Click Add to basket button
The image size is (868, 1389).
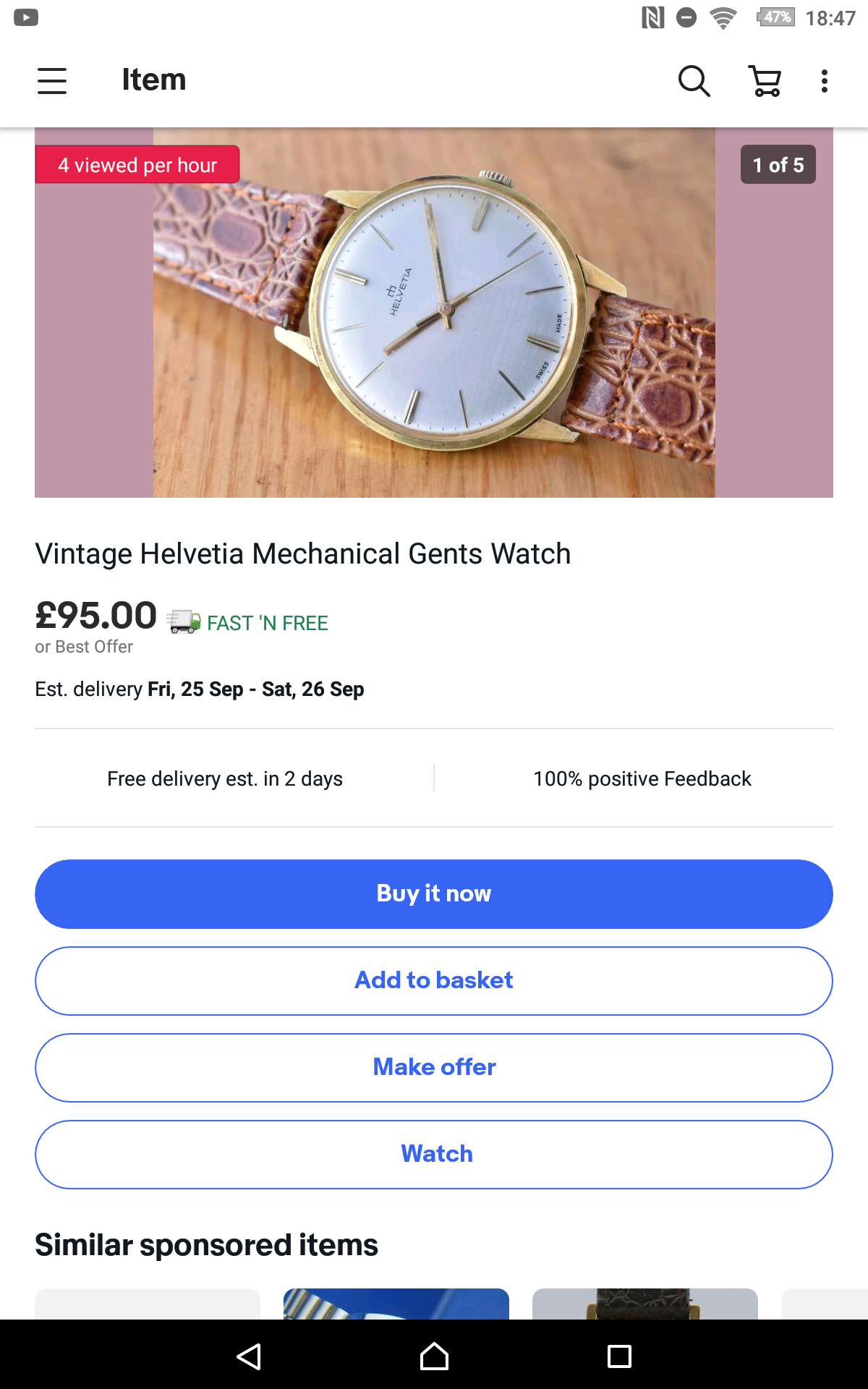pos(434,981)
